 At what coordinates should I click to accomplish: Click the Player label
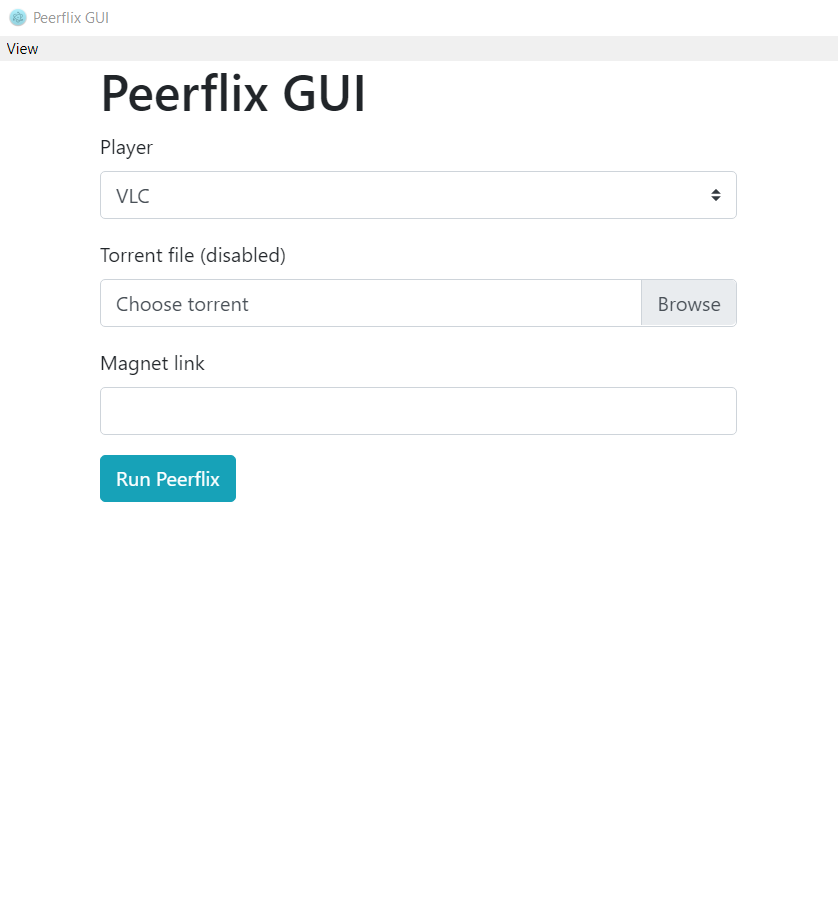point(127,147)
